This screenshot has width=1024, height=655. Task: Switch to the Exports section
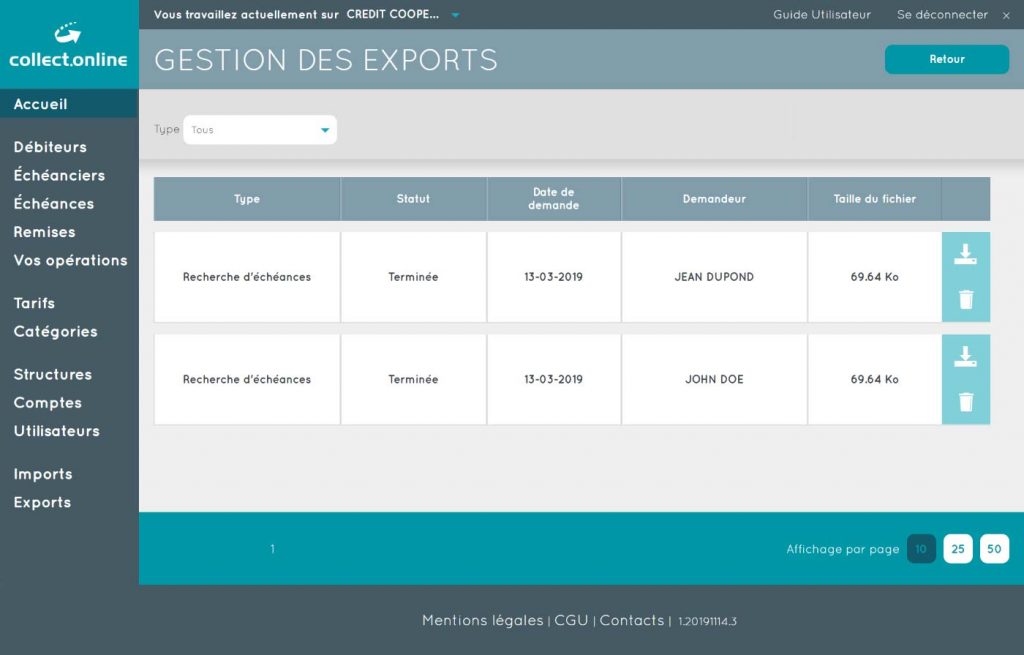tap(42, 502)
